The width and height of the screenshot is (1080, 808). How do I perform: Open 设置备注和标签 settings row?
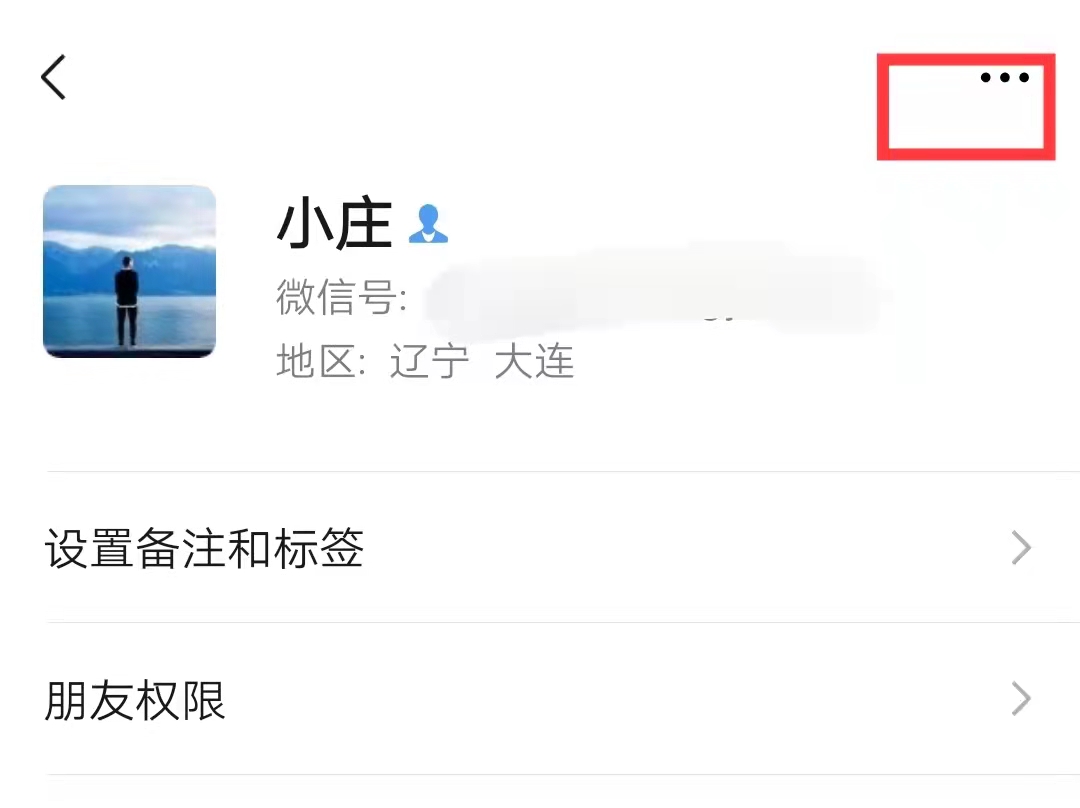[x=540, y=548]
